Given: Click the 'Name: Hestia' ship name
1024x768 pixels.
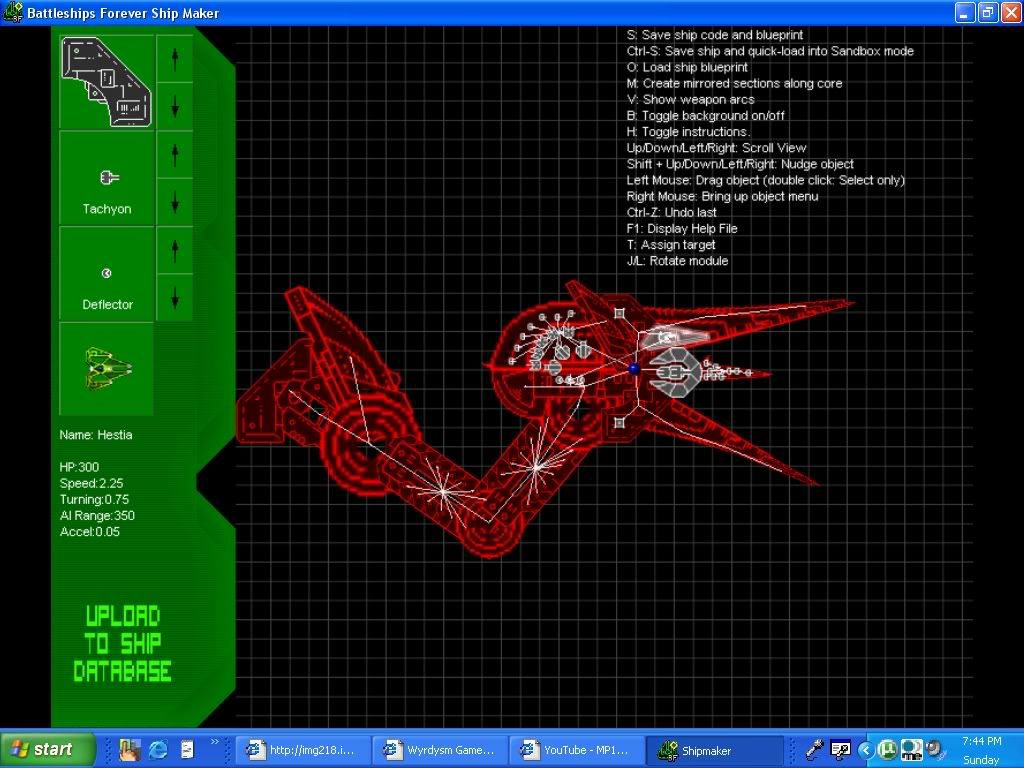Looking at the screenshot, I should [x=96, y=435].
